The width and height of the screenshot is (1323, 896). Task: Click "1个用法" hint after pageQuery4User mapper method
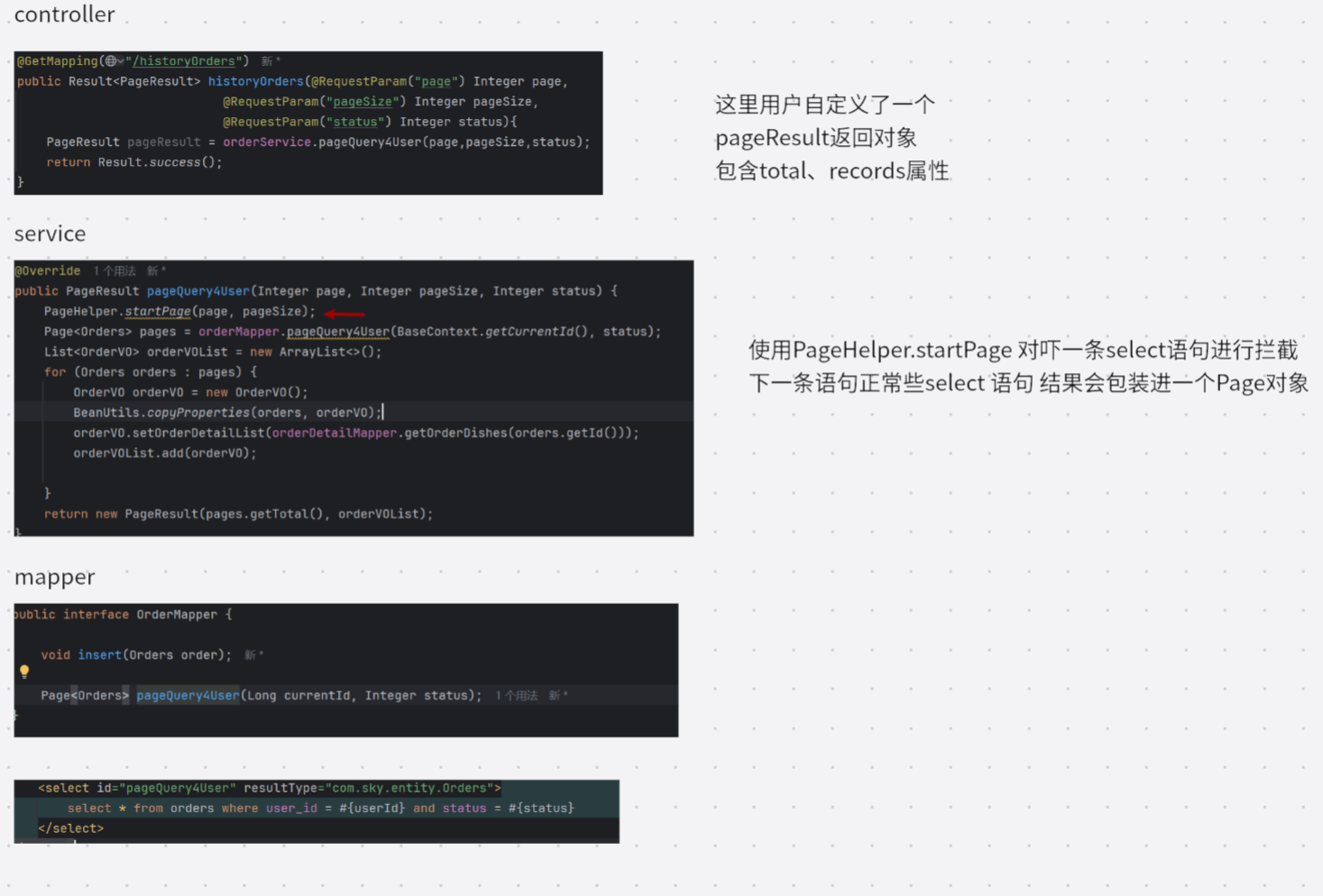[516, 696]
